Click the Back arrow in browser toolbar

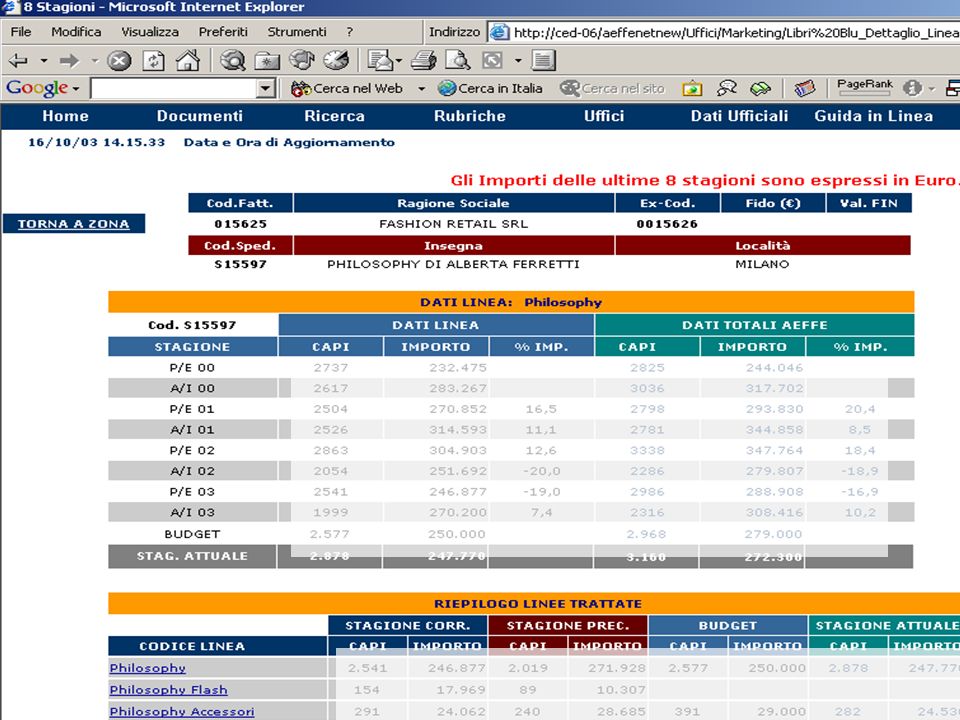point(18,61)
